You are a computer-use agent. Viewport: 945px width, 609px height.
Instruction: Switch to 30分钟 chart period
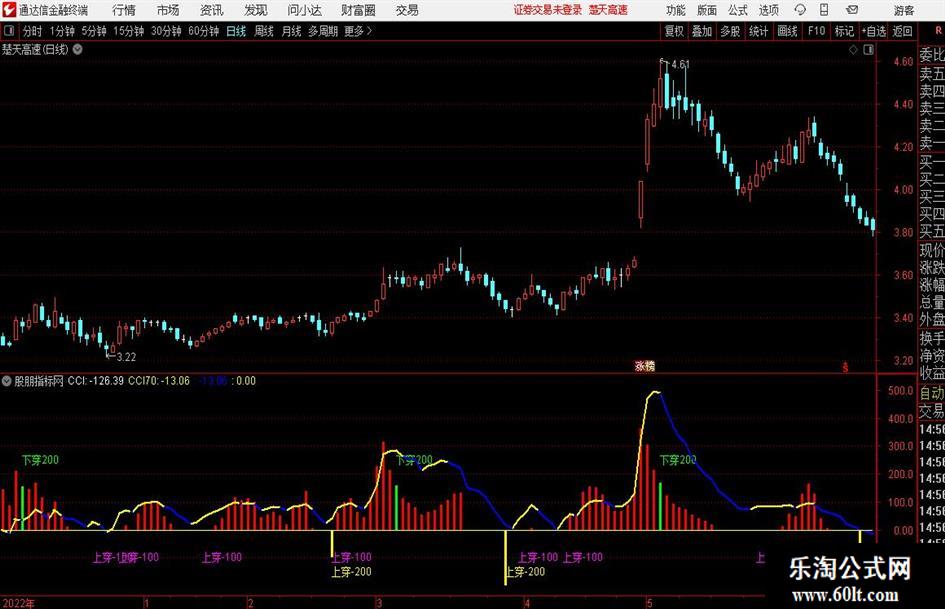[166, 31]
